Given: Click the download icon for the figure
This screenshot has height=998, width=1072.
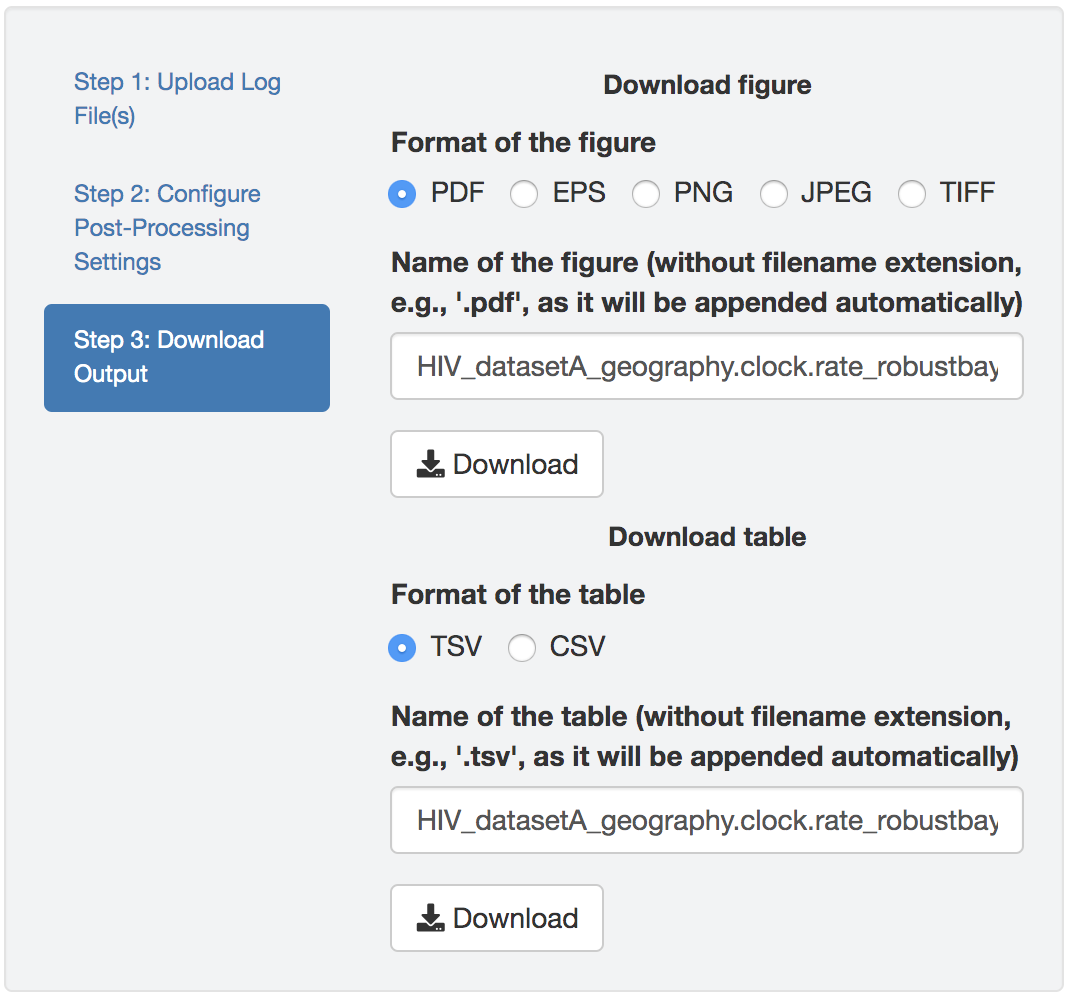Looking at the screenshot, I should (431, 464).
